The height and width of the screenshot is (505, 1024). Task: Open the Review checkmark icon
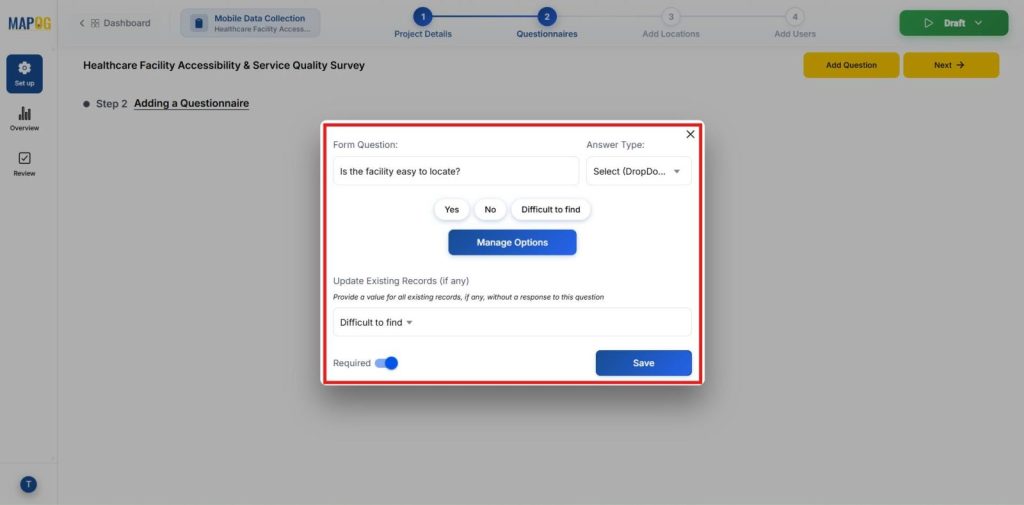pos(24,158)
